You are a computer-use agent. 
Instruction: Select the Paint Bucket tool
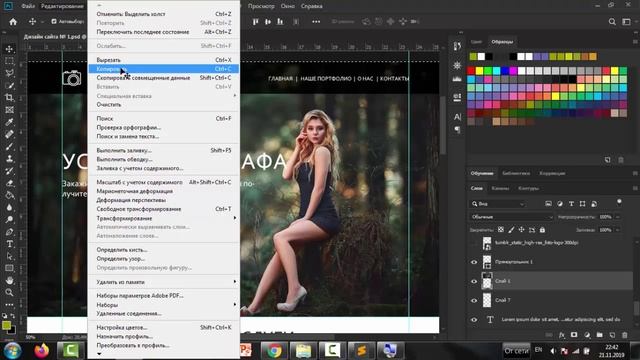(9, 195)
